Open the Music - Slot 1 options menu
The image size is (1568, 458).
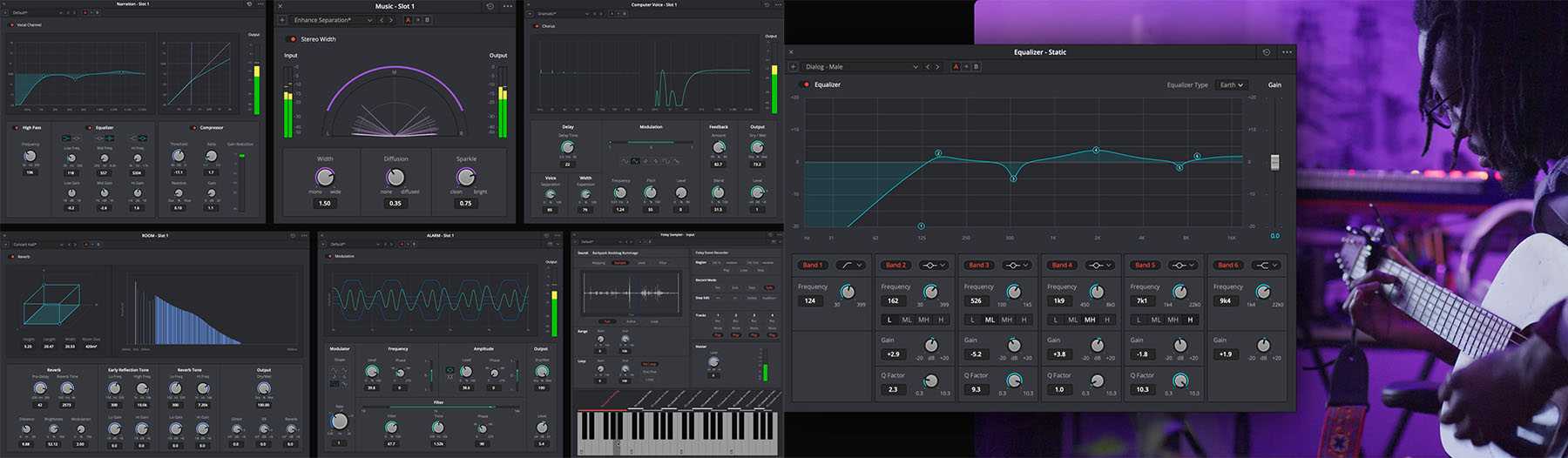[508, 7]
